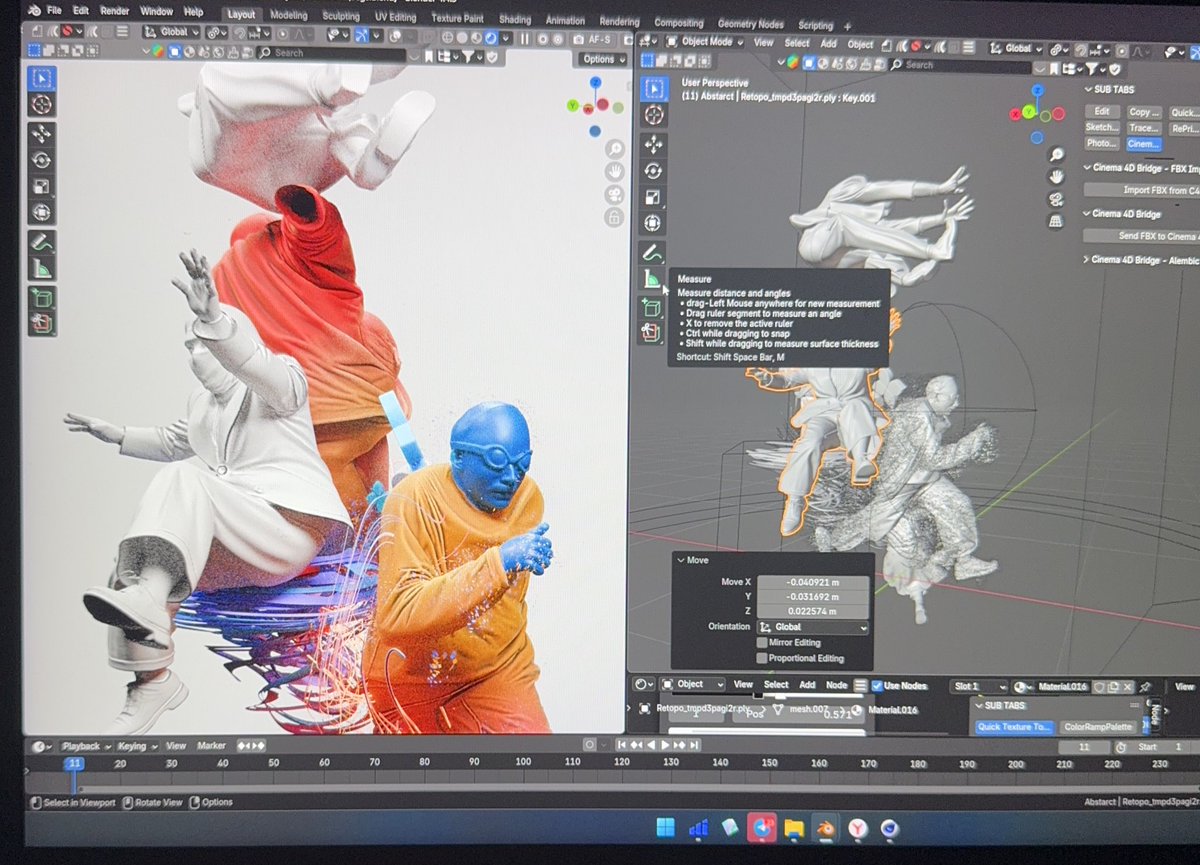Click the pan hand icon in right viewport
The height and width of the screenshot is (865, 1200).
click(1057, 177)
